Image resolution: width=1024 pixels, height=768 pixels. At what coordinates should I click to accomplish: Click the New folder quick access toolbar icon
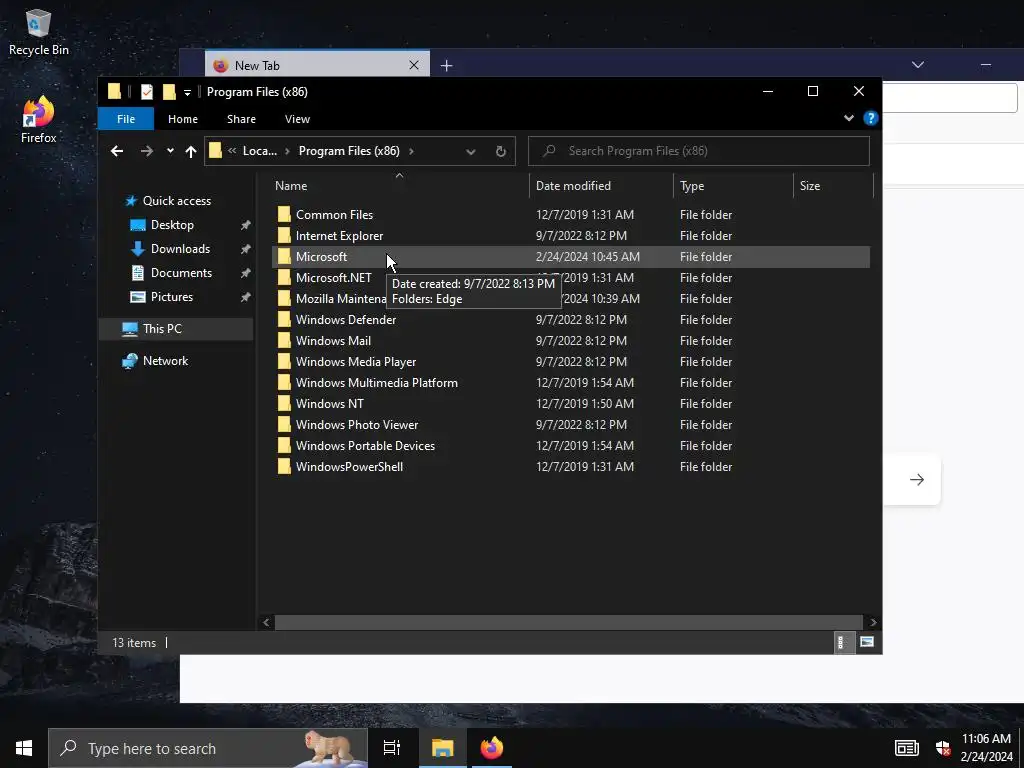click(x=169, y=92)
